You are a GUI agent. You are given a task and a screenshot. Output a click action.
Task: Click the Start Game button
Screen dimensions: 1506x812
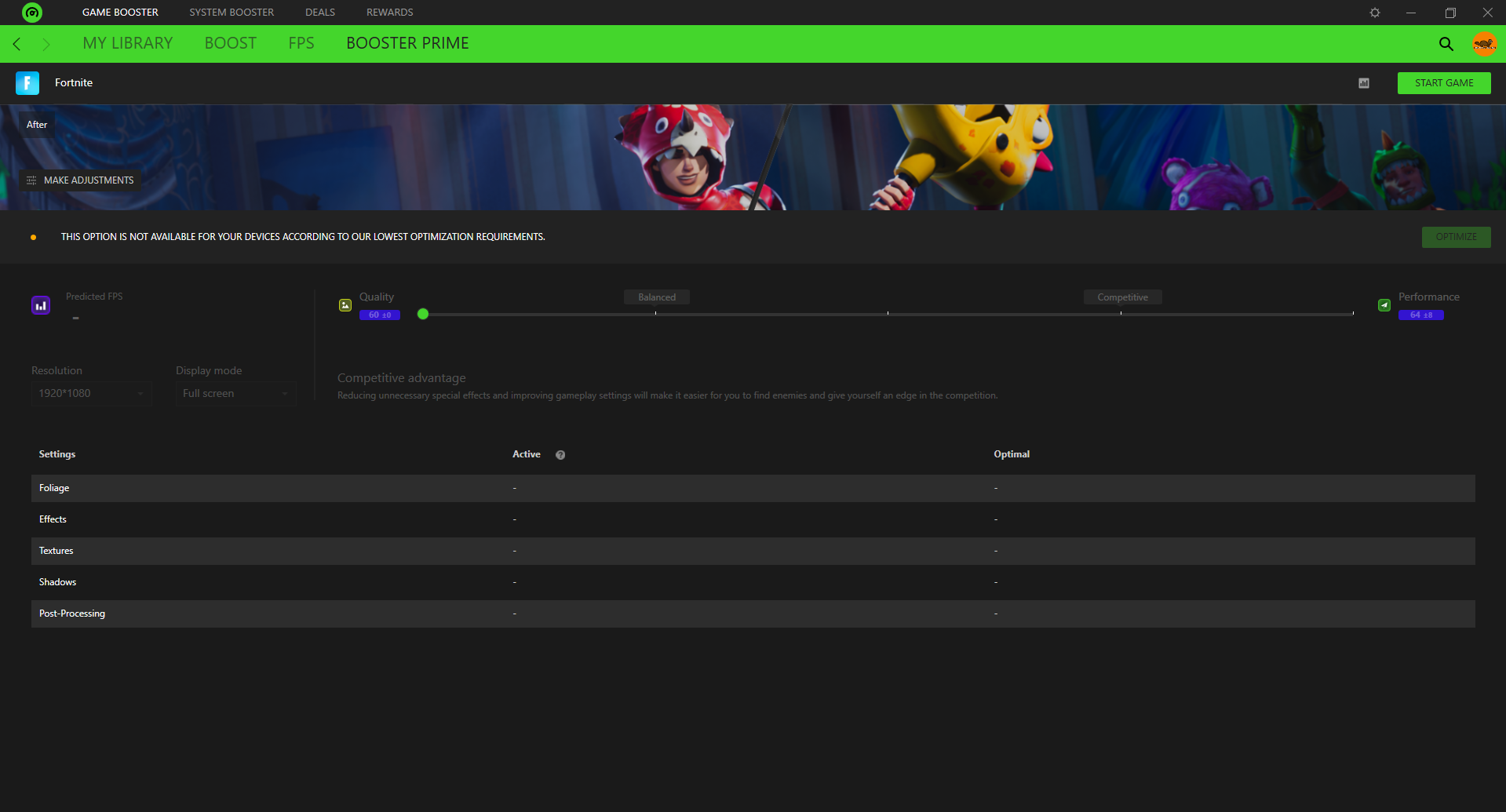click(x=1444, y=83)
